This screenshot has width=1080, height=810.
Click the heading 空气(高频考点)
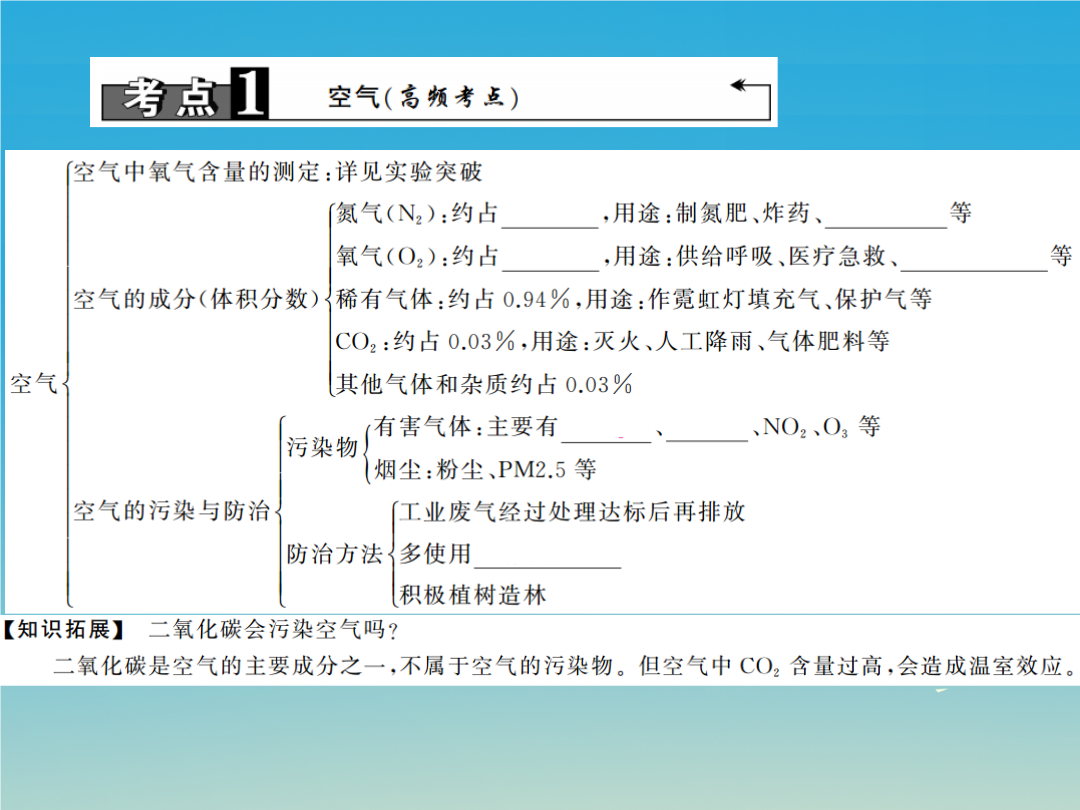[x=423, y=97]
